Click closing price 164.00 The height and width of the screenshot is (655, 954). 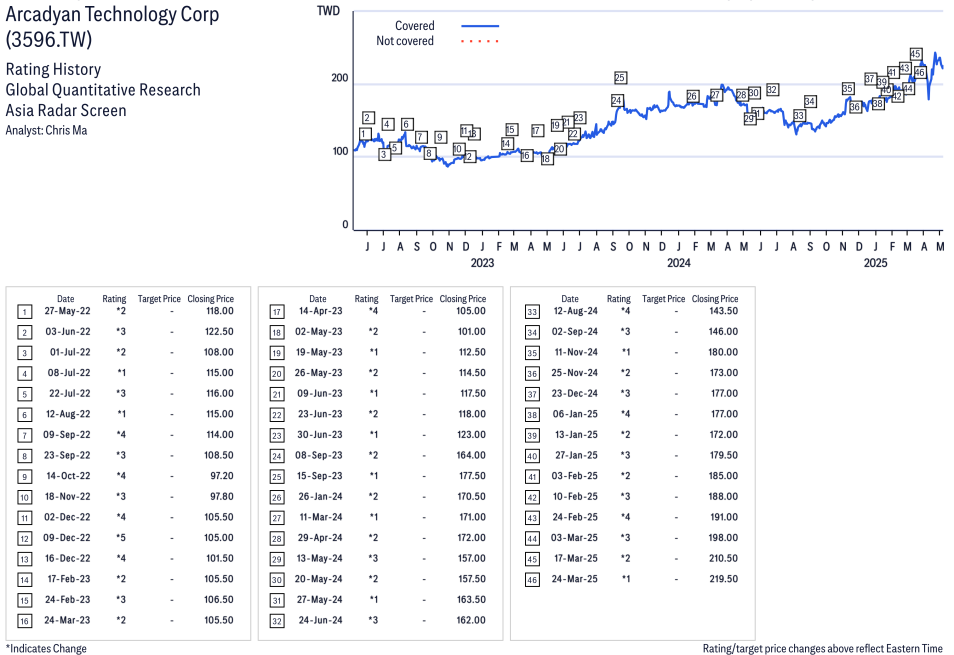tap(472, 456)
